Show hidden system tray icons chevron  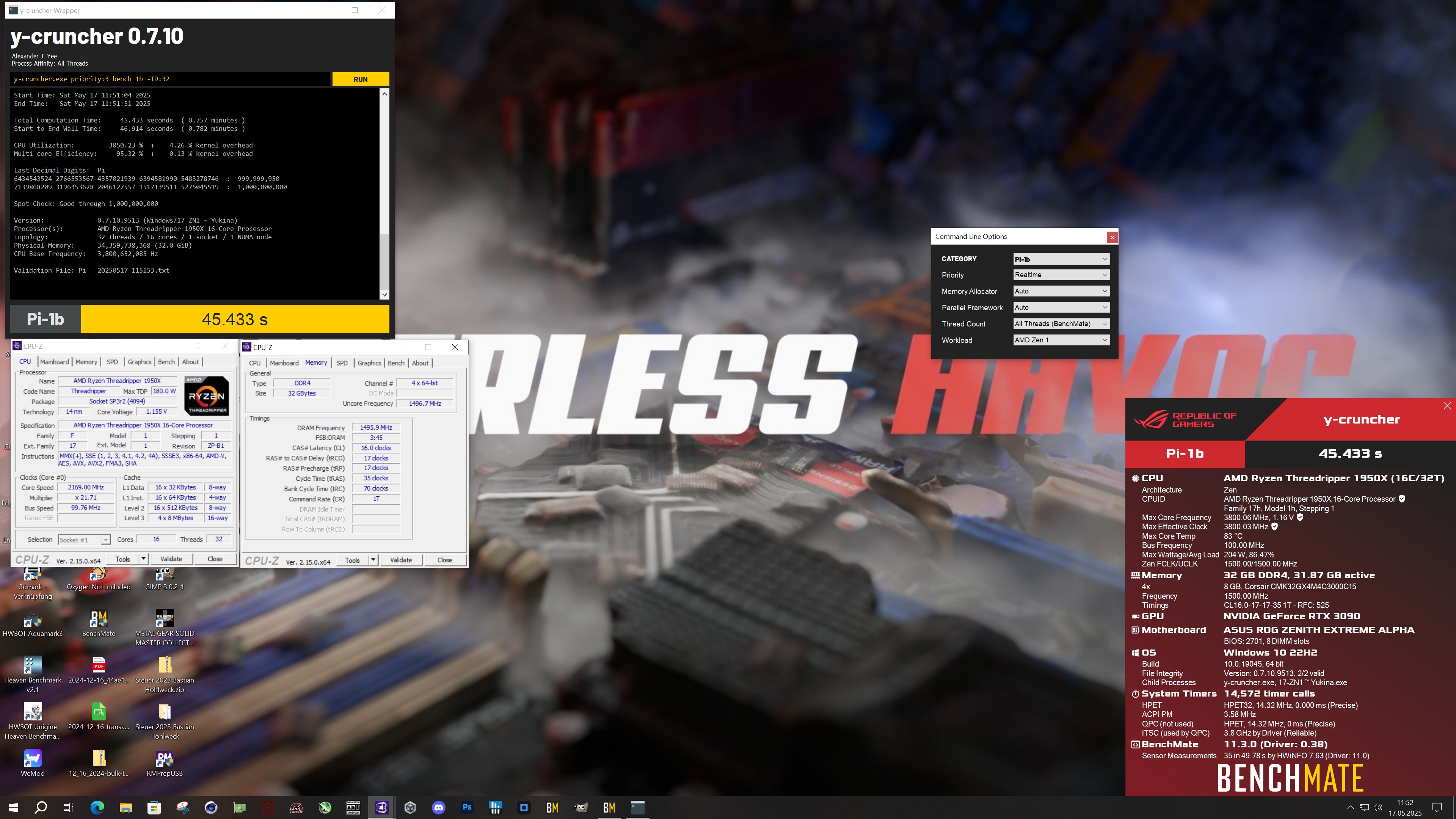coord(1350,807)
